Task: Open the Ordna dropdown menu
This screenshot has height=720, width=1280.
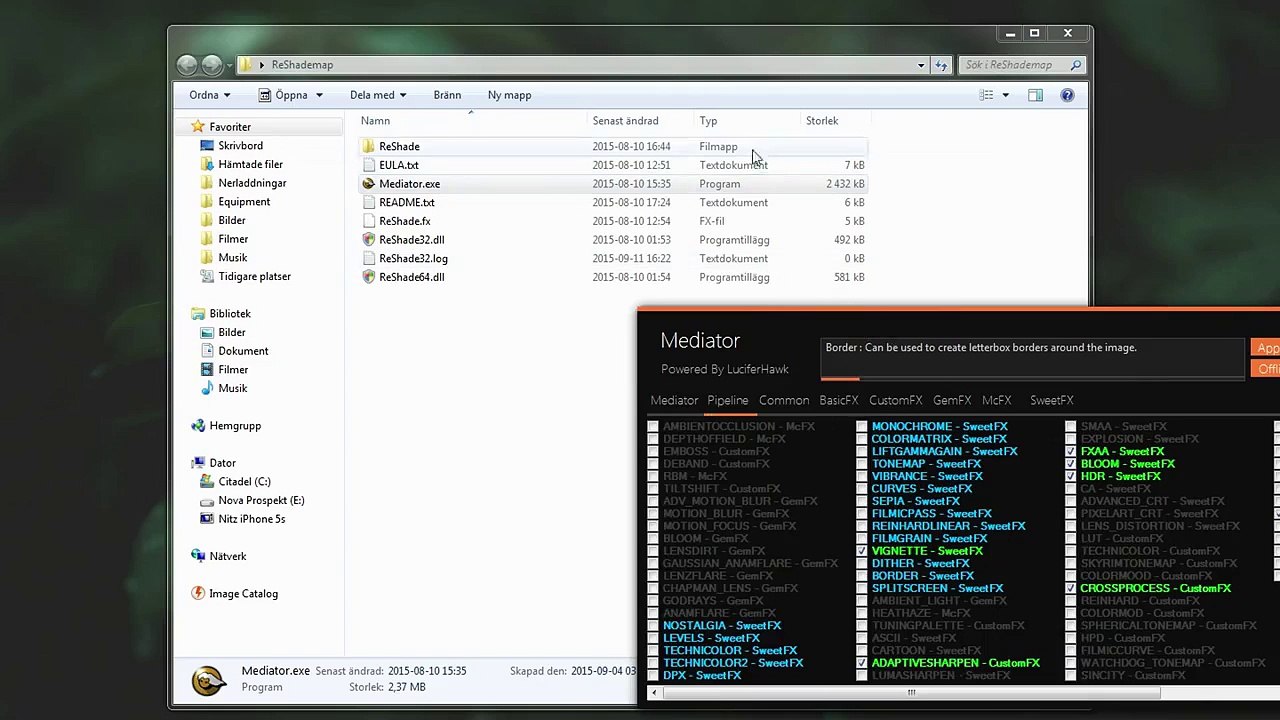Action: point(210,95)
